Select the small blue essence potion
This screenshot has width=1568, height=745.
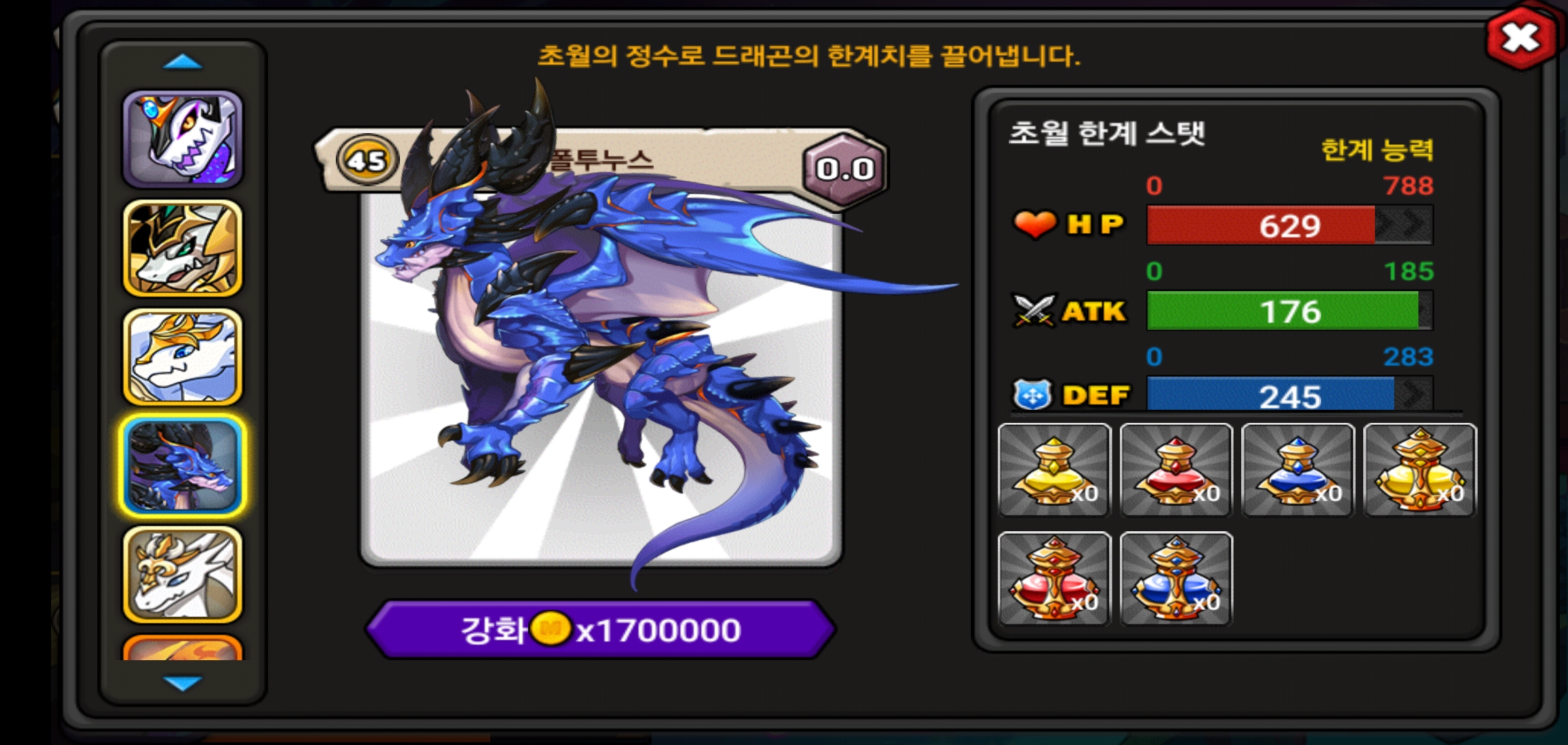click(1298, 470)
